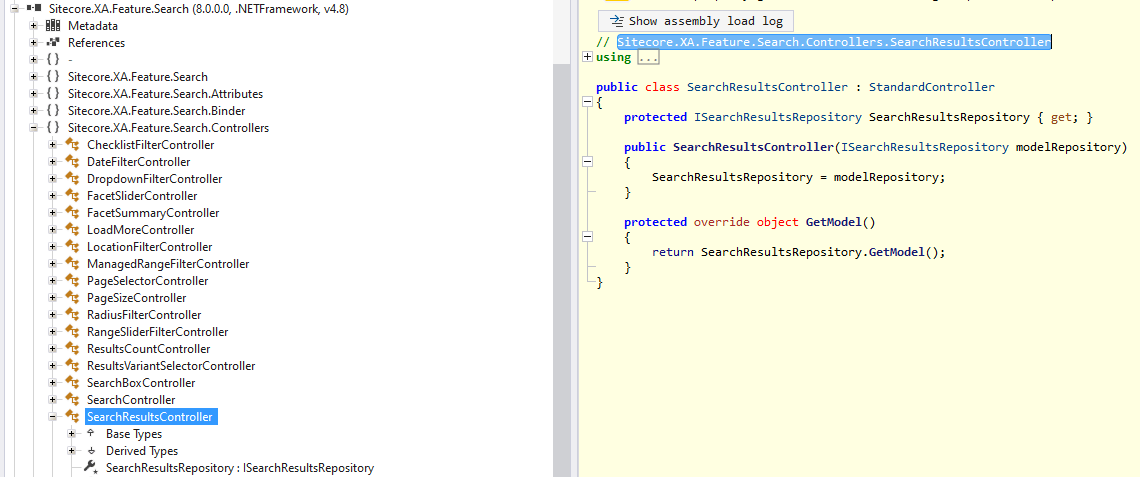The width and height of the screenshot is (1140, 477).
Task: Click the FacetSliderController class icon
Action: pos(72,196)
